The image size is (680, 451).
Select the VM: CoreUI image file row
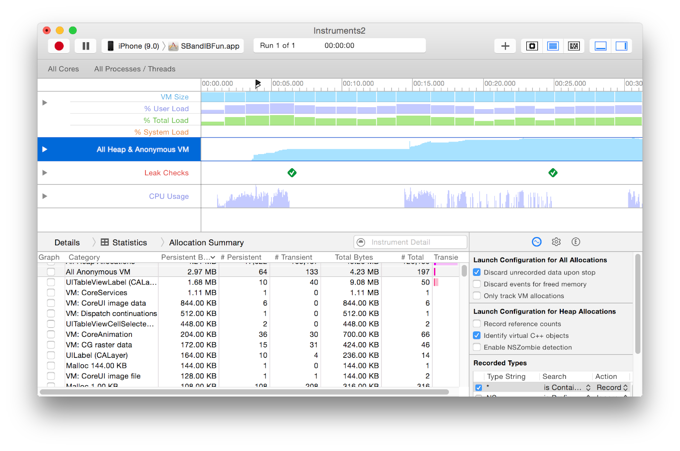249,376
